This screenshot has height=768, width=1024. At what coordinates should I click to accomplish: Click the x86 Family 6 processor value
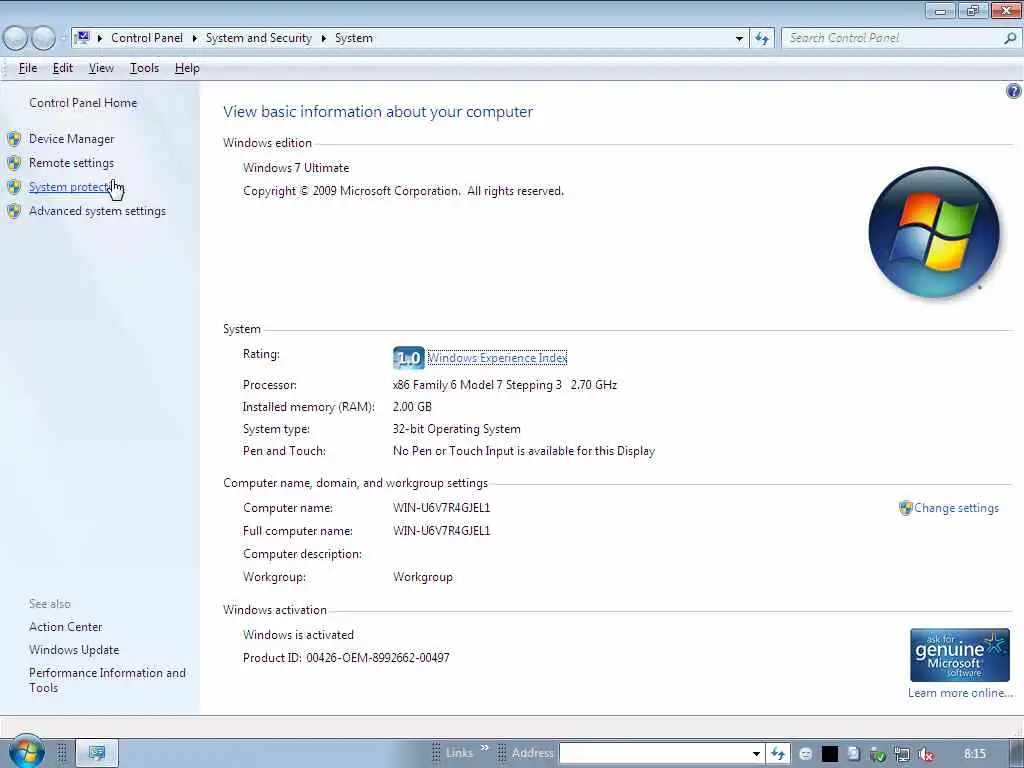[x=505, y=385]
